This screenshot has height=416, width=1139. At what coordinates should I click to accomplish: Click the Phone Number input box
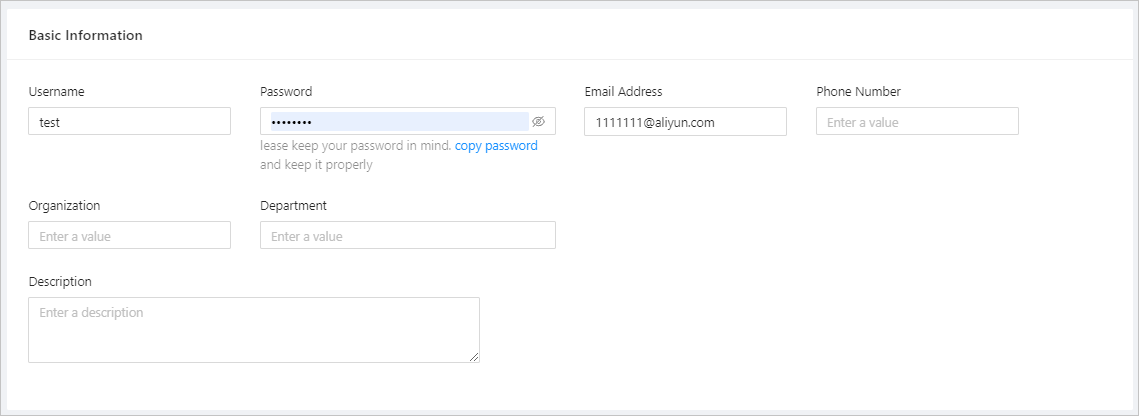pos(917,122)
